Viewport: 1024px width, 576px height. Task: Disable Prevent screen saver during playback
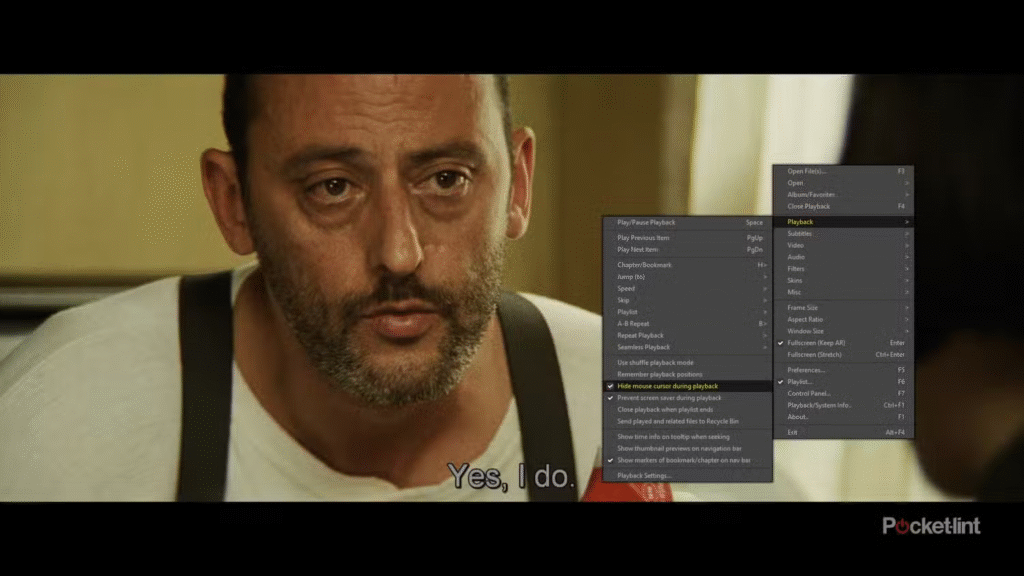point(669,398)
